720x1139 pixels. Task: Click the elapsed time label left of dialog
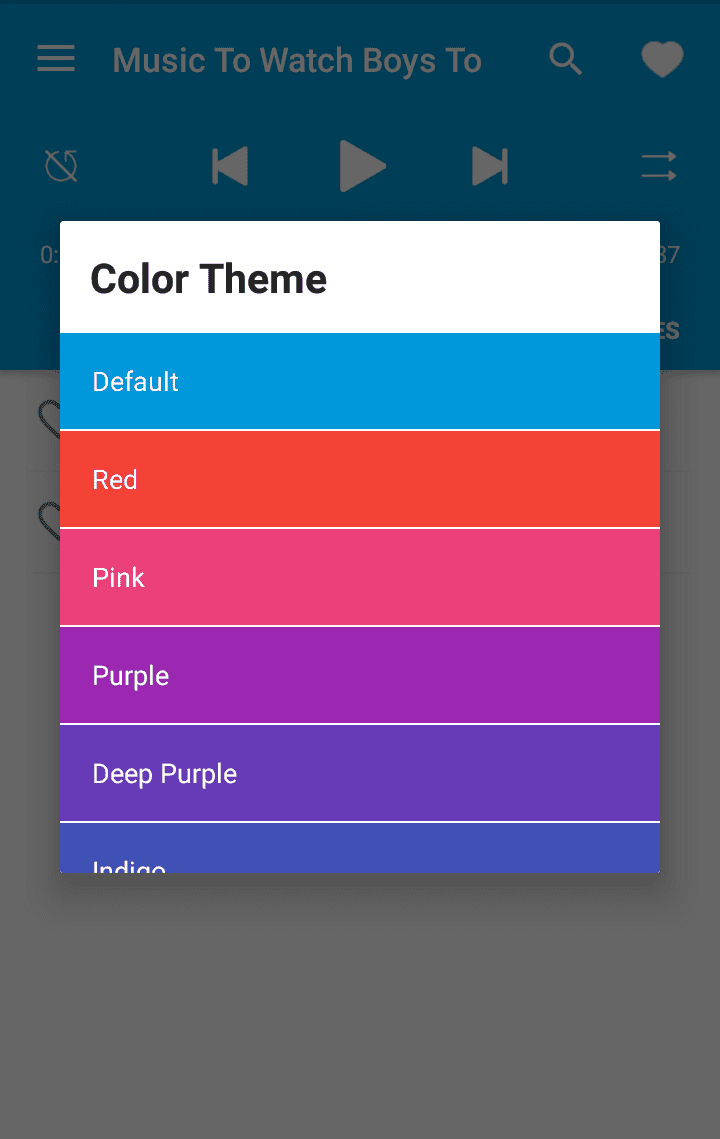tap(48, 255)
